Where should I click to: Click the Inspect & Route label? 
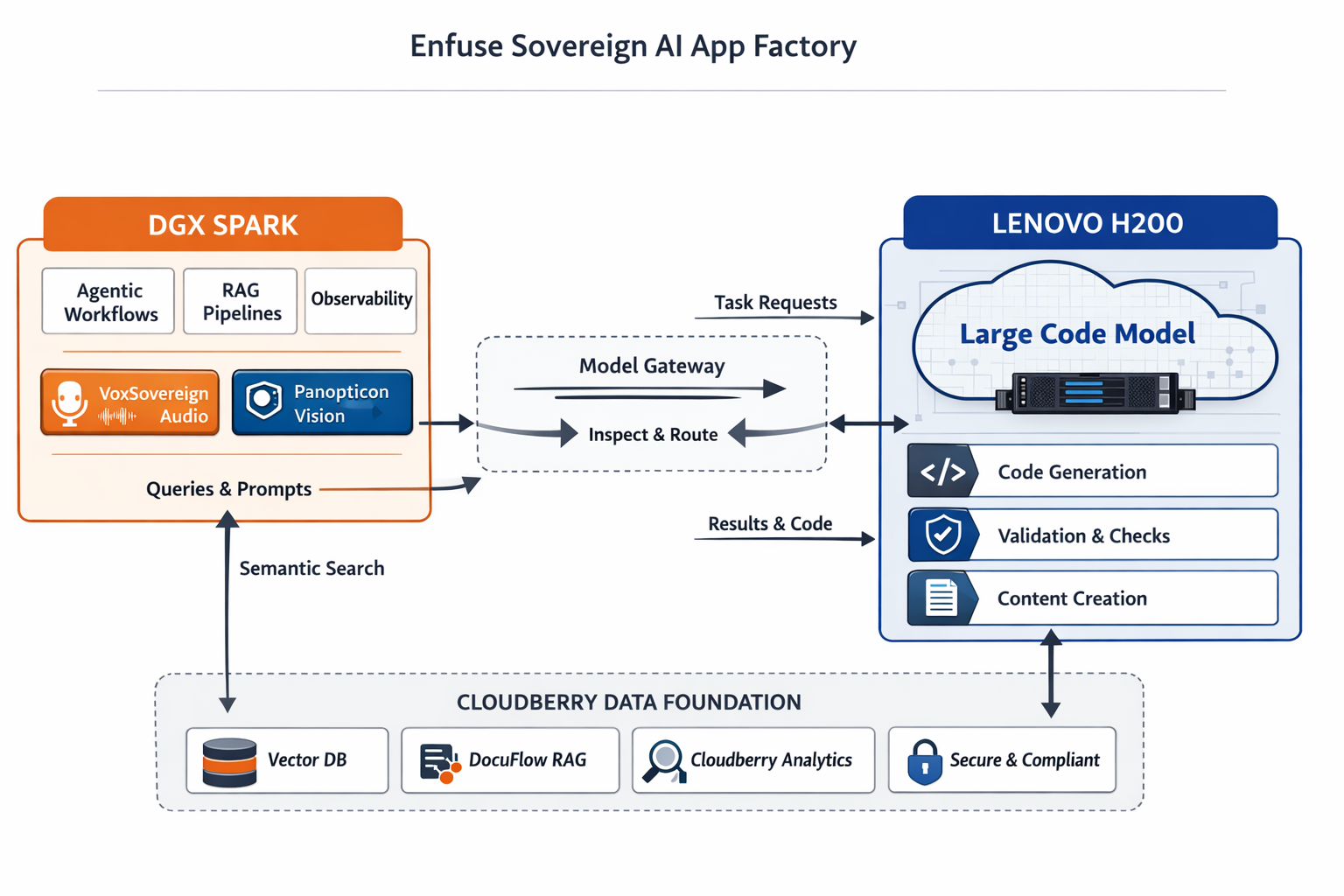pos(653,435)
